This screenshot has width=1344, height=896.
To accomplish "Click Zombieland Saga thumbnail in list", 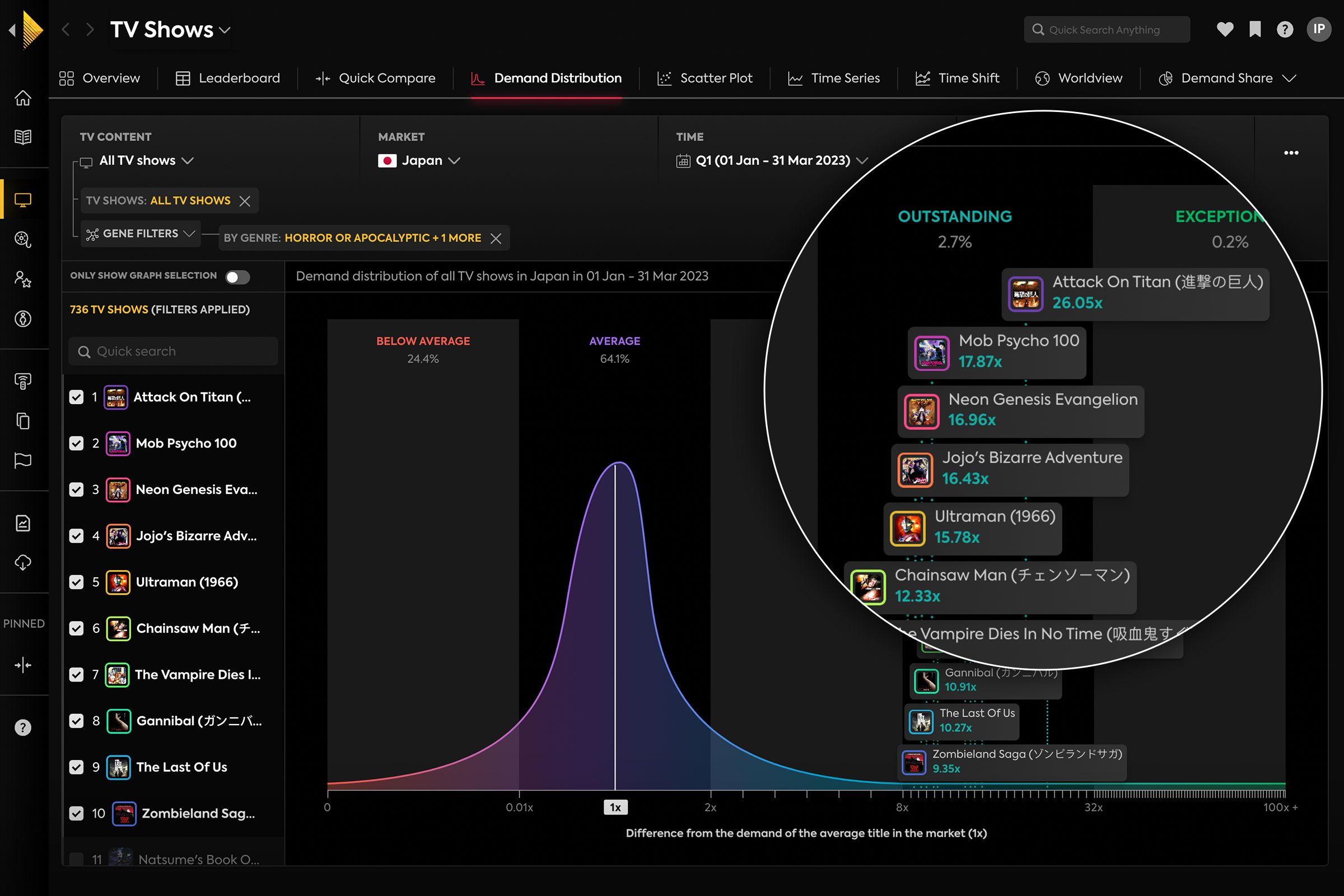I will (124, 814).
